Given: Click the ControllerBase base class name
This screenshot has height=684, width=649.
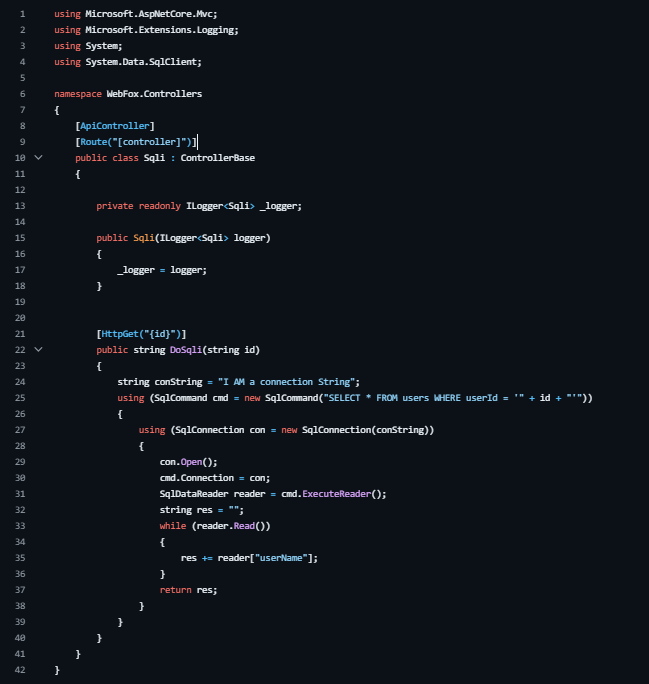Looking at the screenshot, I should coord(218,157).
